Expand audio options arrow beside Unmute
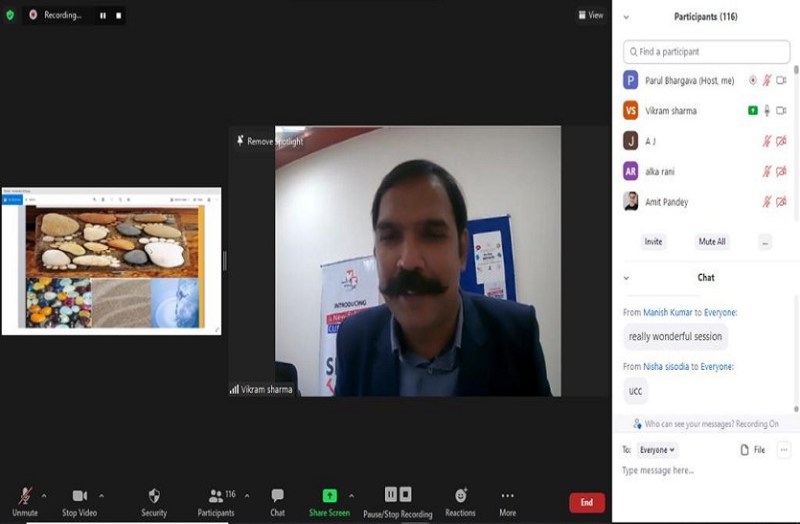The image size is (800, 524). pyautogui.click(x=44, y=495)
